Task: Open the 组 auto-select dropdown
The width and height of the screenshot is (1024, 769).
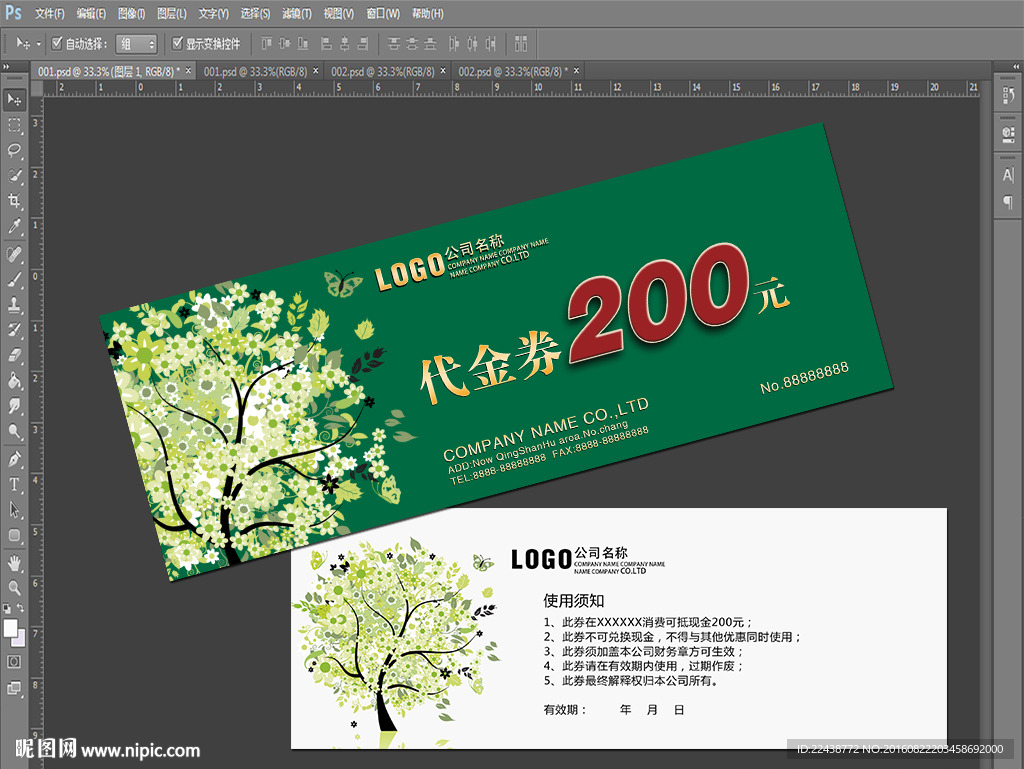Action: tap(136, 44)
